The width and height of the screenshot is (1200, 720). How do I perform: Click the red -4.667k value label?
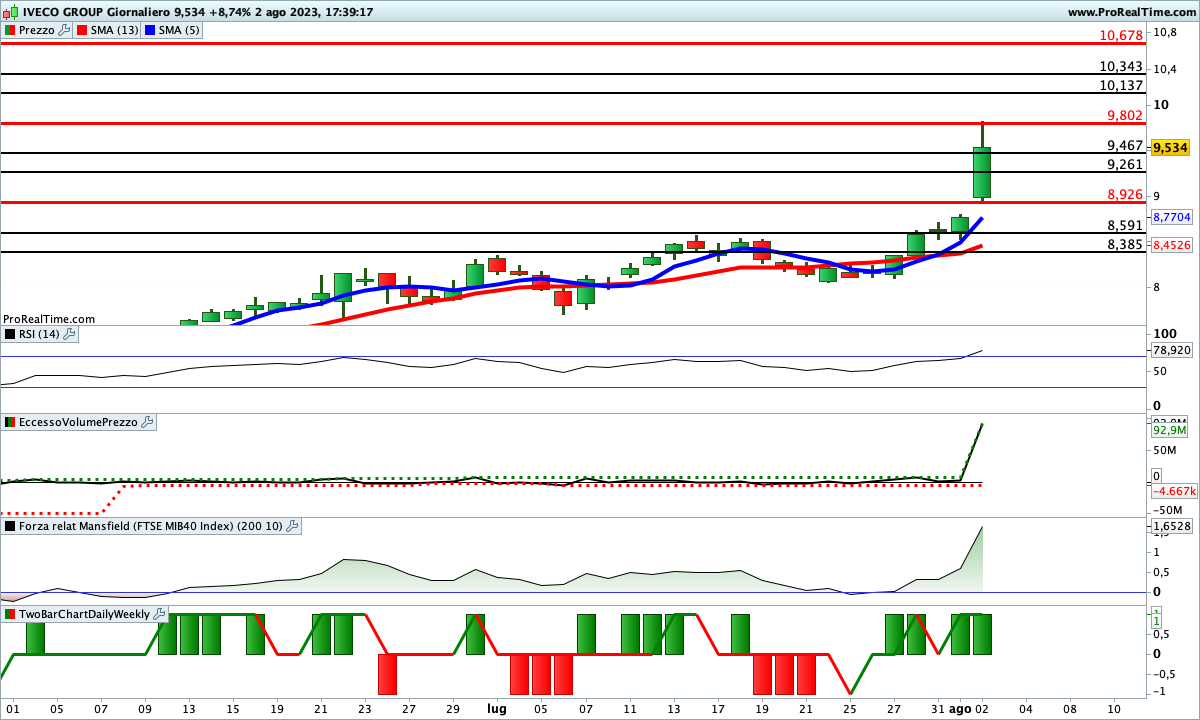coord(1174,491)
